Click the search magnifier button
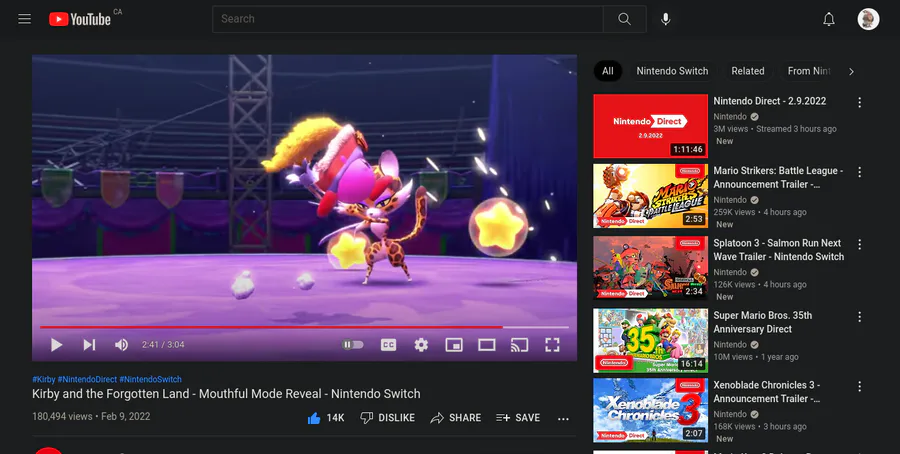Image resolution: width=900 pixels, height=454 pixels. (624, 19)
